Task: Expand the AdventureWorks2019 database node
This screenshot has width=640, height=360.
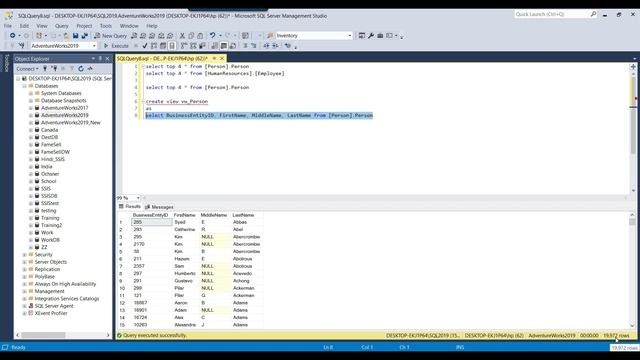Action: [x=31, y=116]
